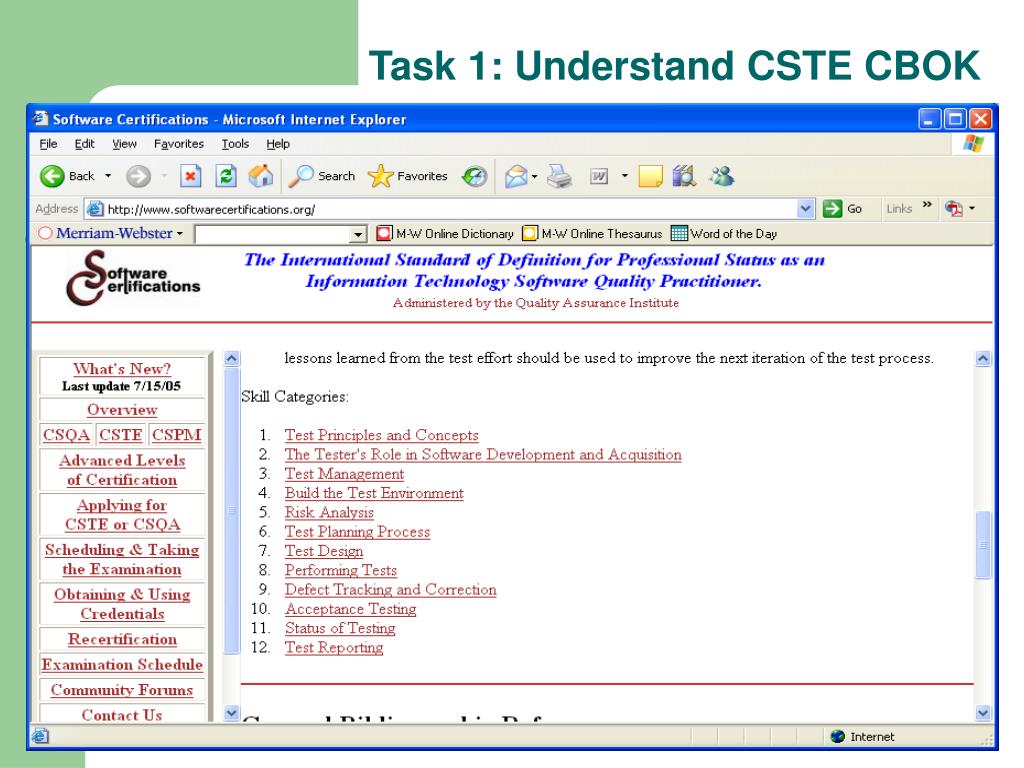1024x768 pixels.
Task: Refresh the page with the green arrows icon
Action: coord(226,176)
